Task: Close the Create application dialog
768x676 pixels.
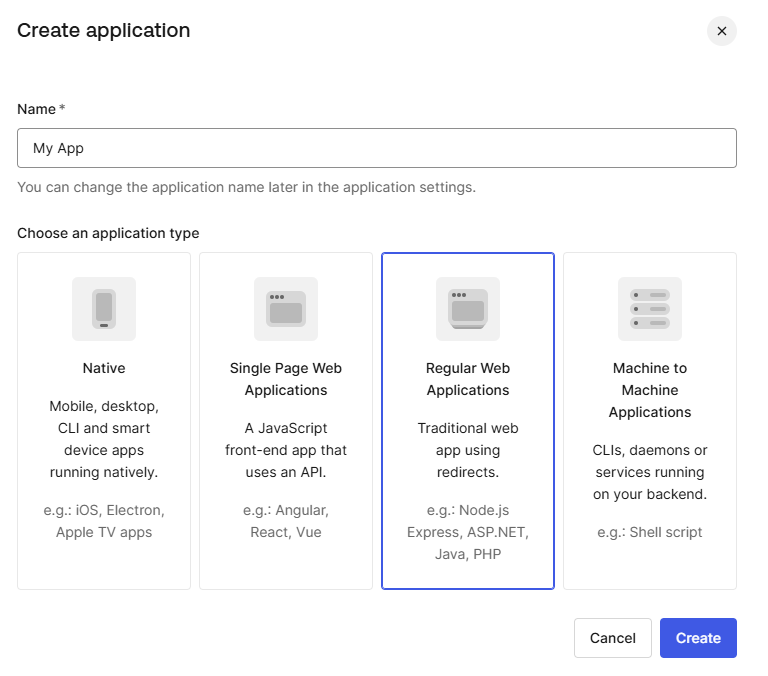Action: click(x=721, y=31)
